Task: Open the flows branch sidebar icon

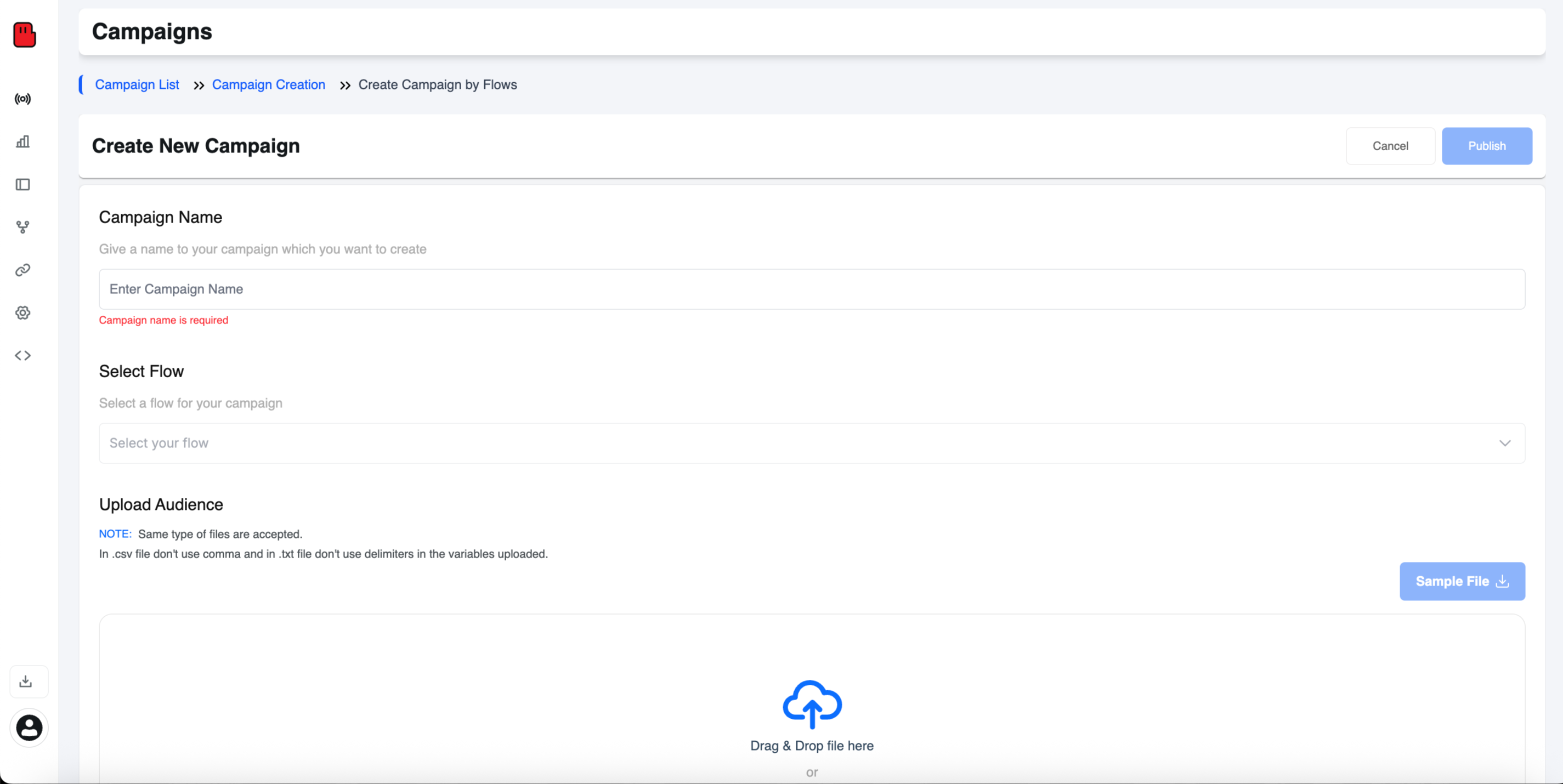Action: tap(22, 228)
